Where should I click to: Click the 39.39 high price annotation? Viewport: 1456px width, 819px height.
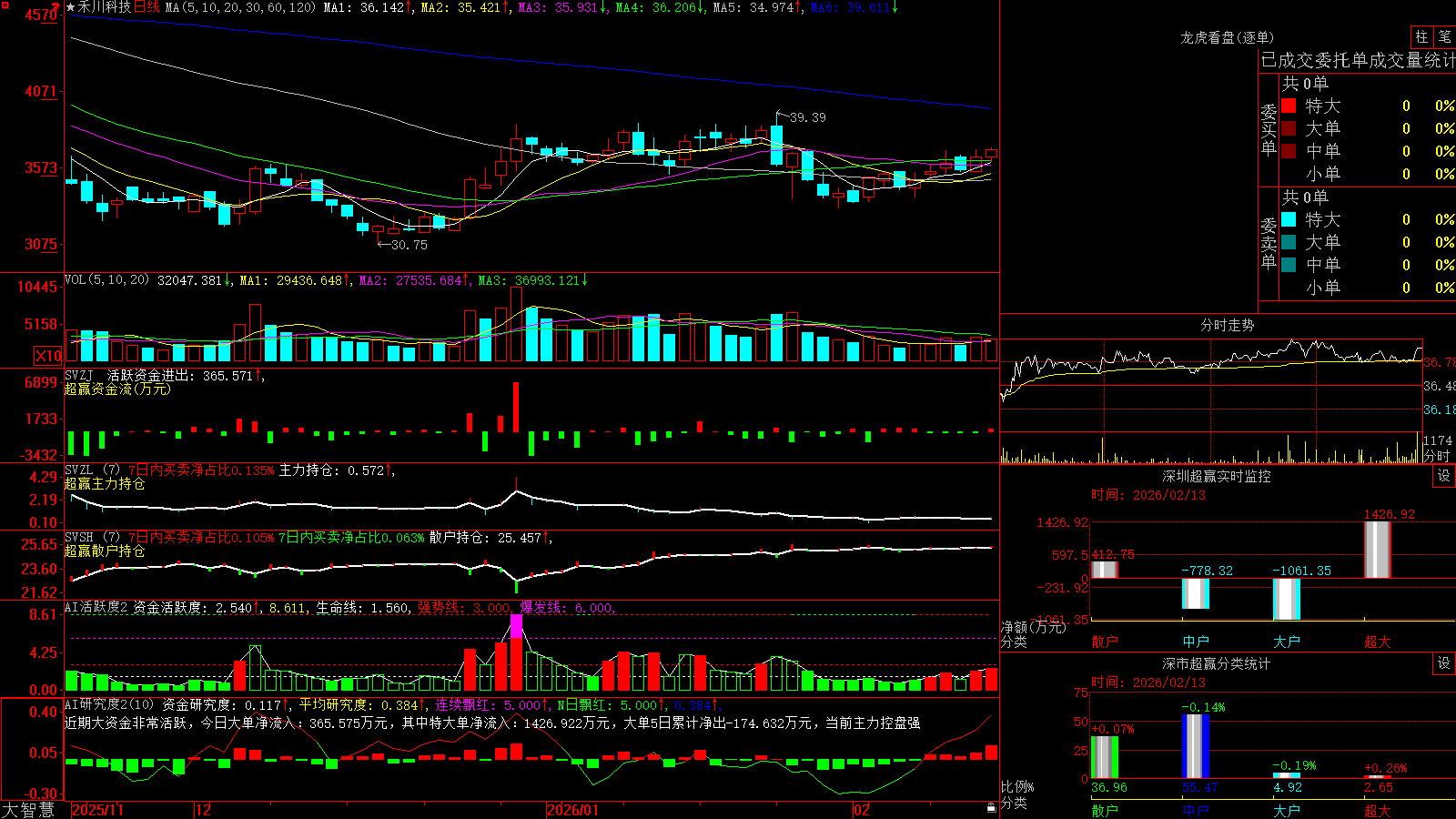808,117
